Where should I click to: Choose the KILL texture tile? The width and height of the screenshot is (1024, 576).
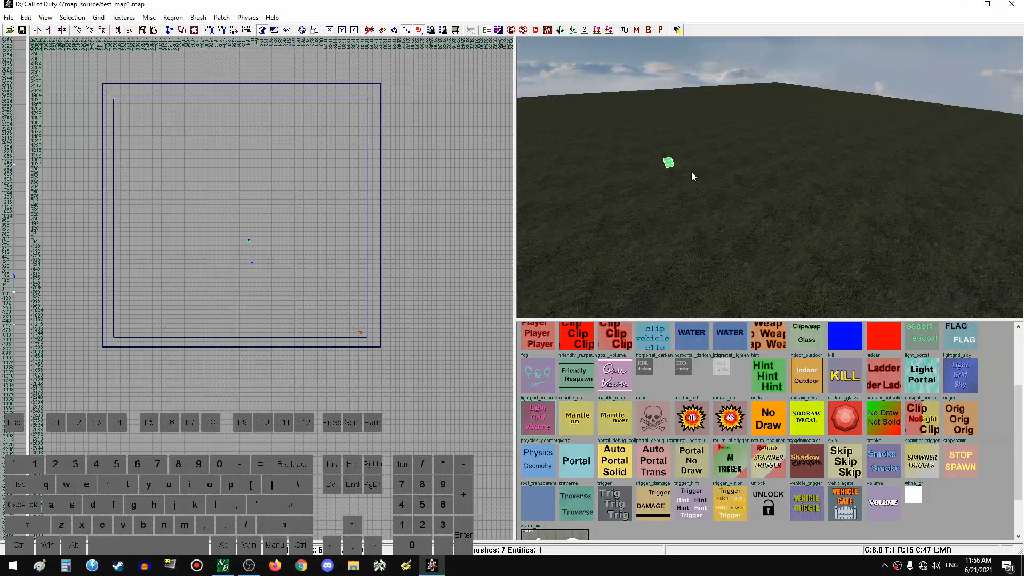tap(845, 376)
